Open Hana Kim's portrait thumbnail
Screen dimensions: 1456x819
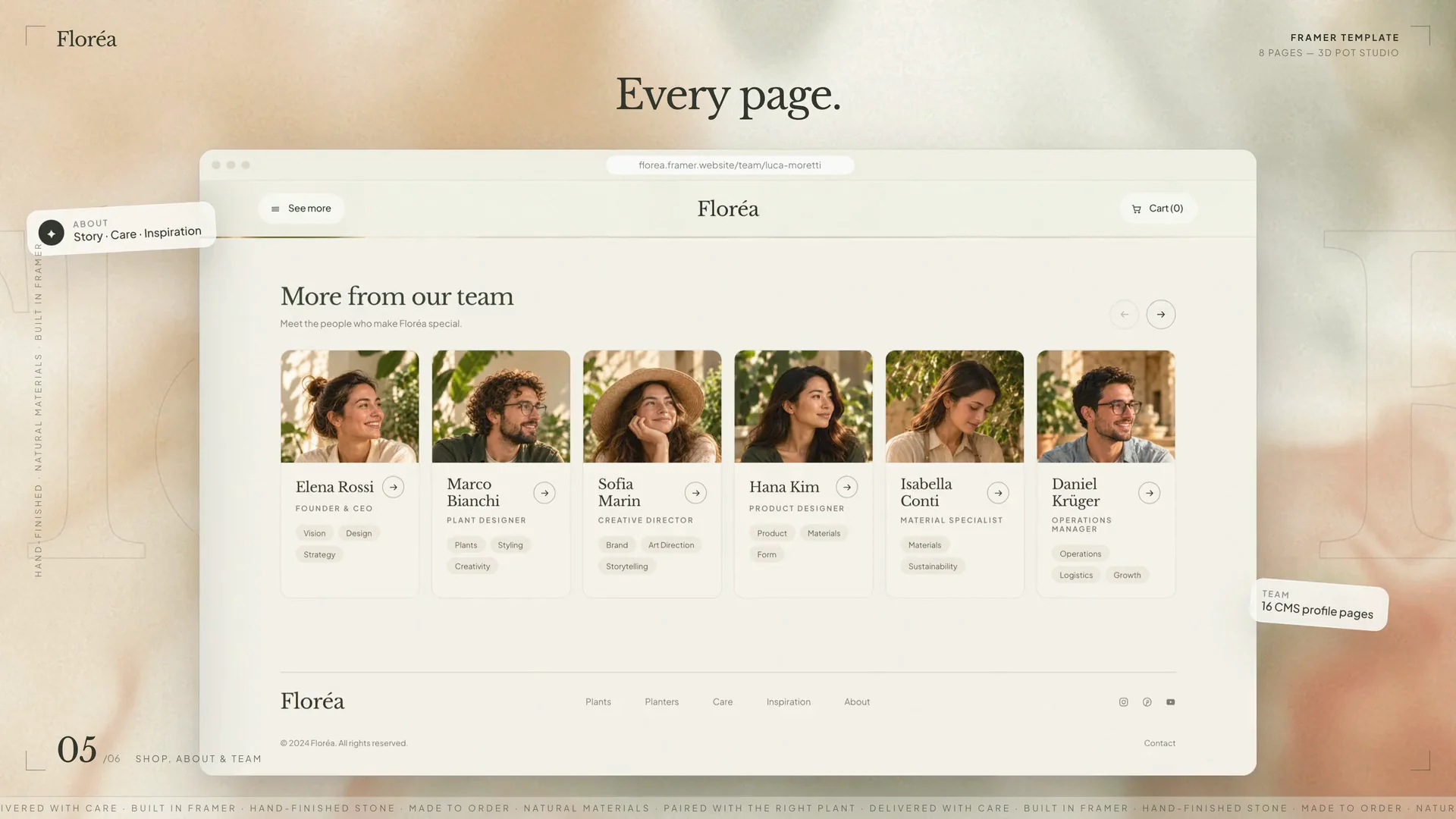point(803,406)
